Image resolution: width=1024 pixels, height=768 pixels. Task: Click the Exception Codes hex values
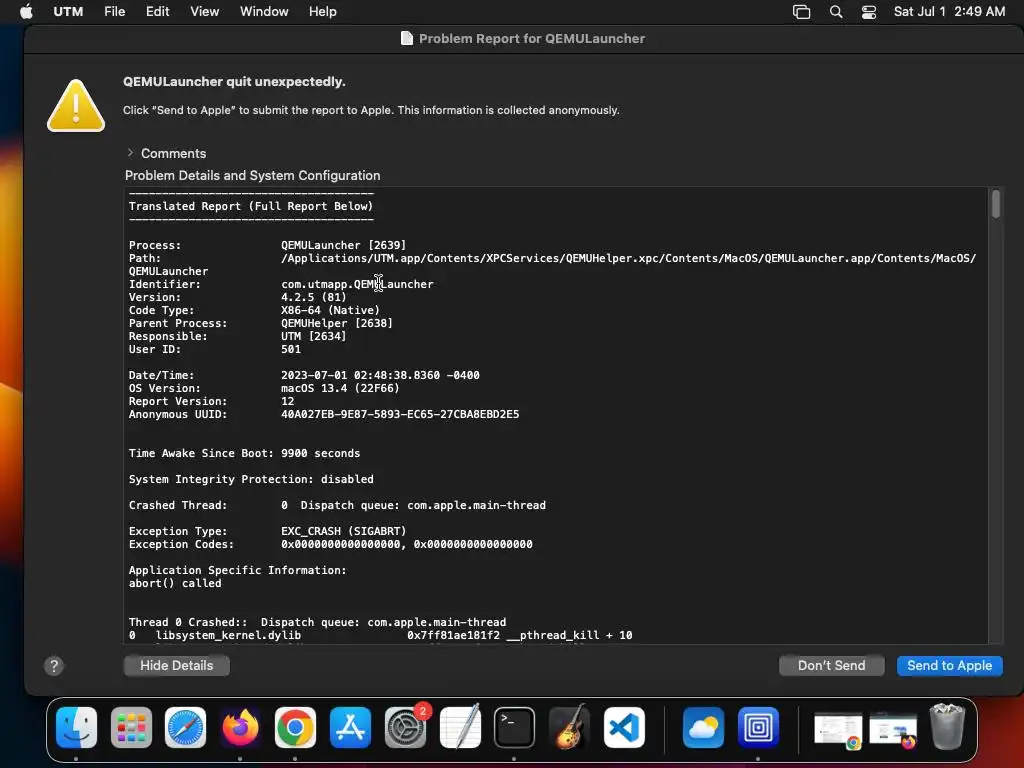coord(407,545)
